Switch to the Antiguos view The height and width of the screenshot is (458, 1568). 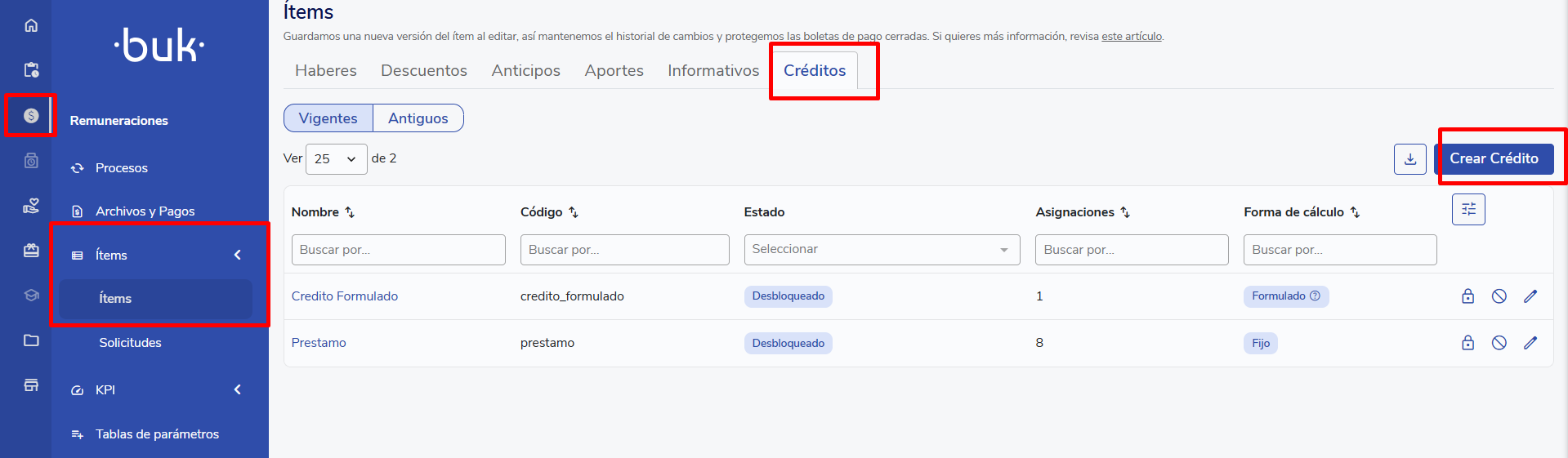[418, 118]
